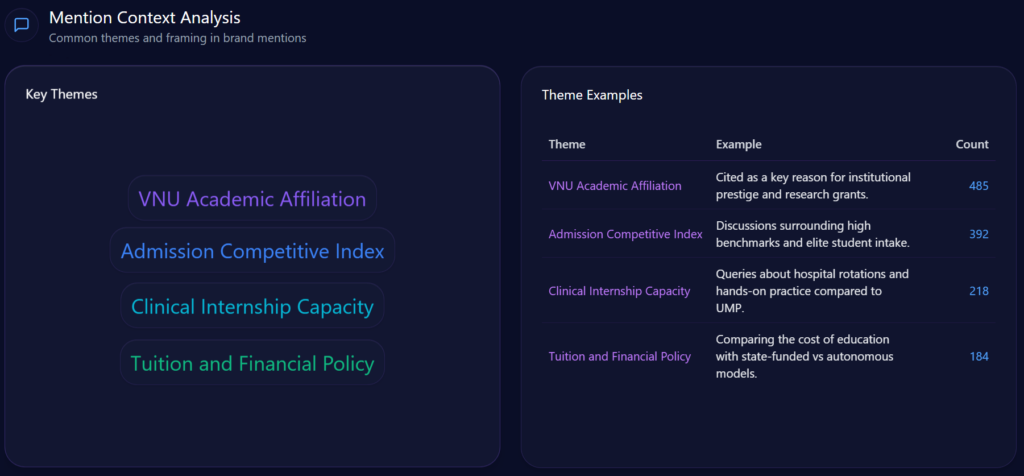Select the 218 count value

(x=978, y=291)
